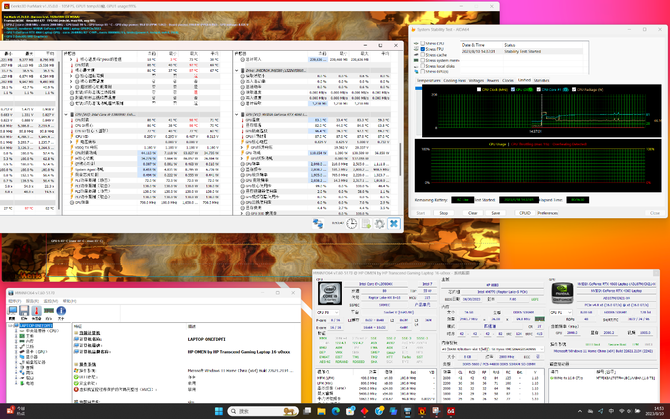Expand 磁盘驱动器 node in HWiNFO tree

(x=16, y=362)
